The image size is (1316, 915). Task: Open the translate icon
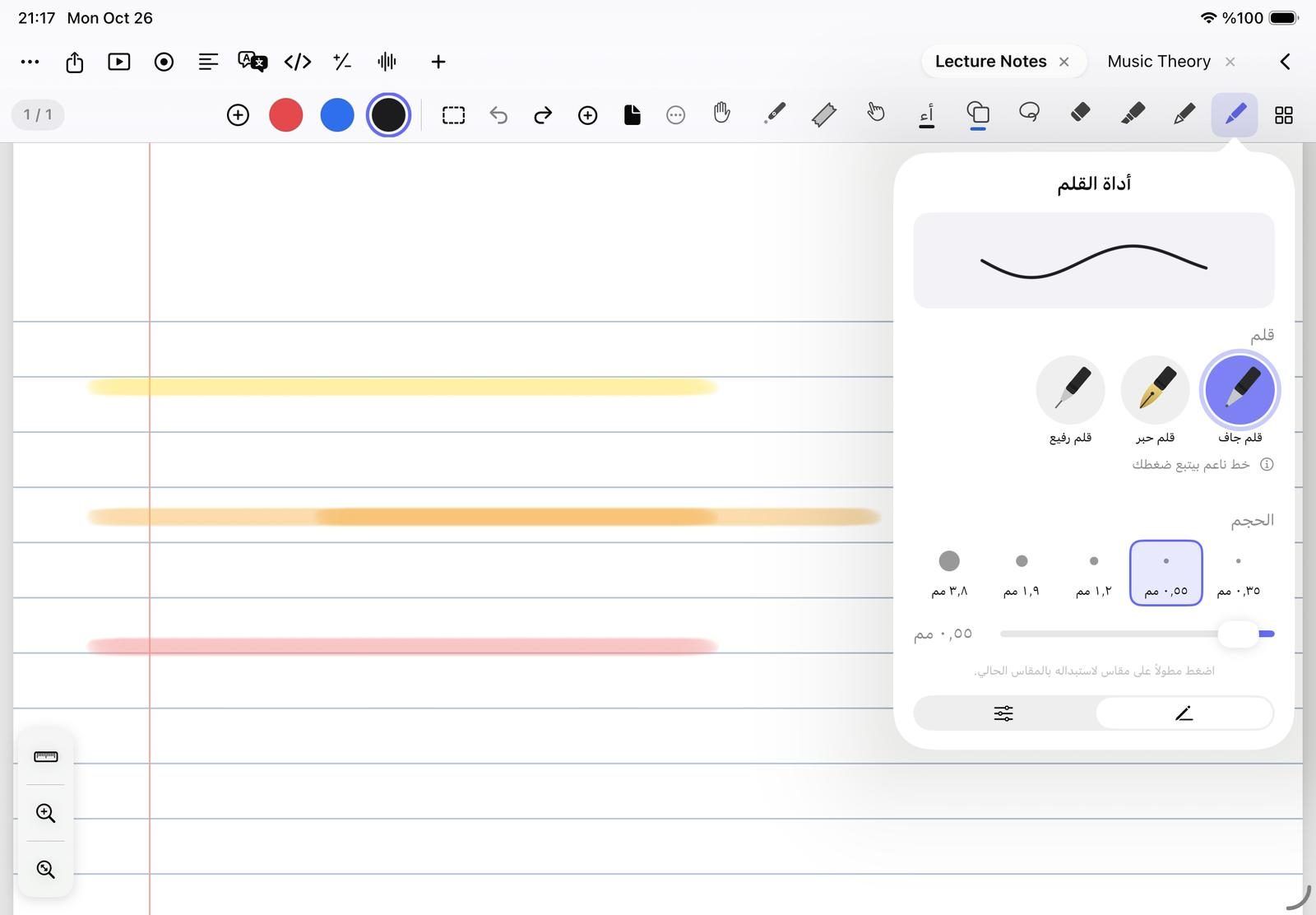click(253, 62)
